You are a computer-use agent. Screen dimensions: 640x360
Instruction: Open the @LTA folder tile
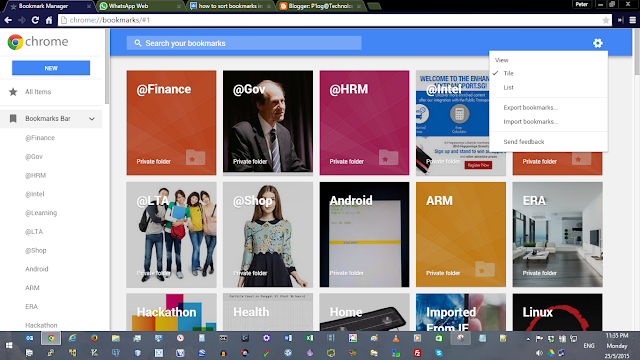point(171,235)
